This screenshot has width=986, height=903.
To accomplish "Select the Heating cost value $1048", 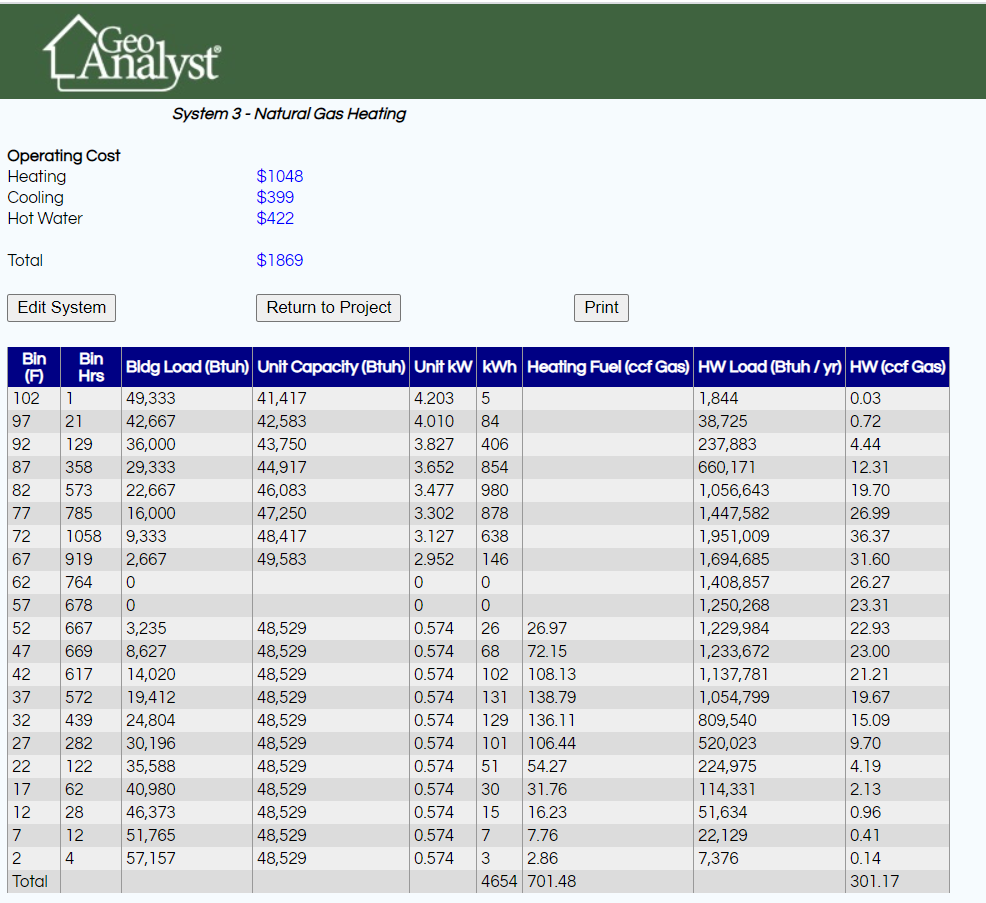I will pyautogui.click(x=280, y=176).
